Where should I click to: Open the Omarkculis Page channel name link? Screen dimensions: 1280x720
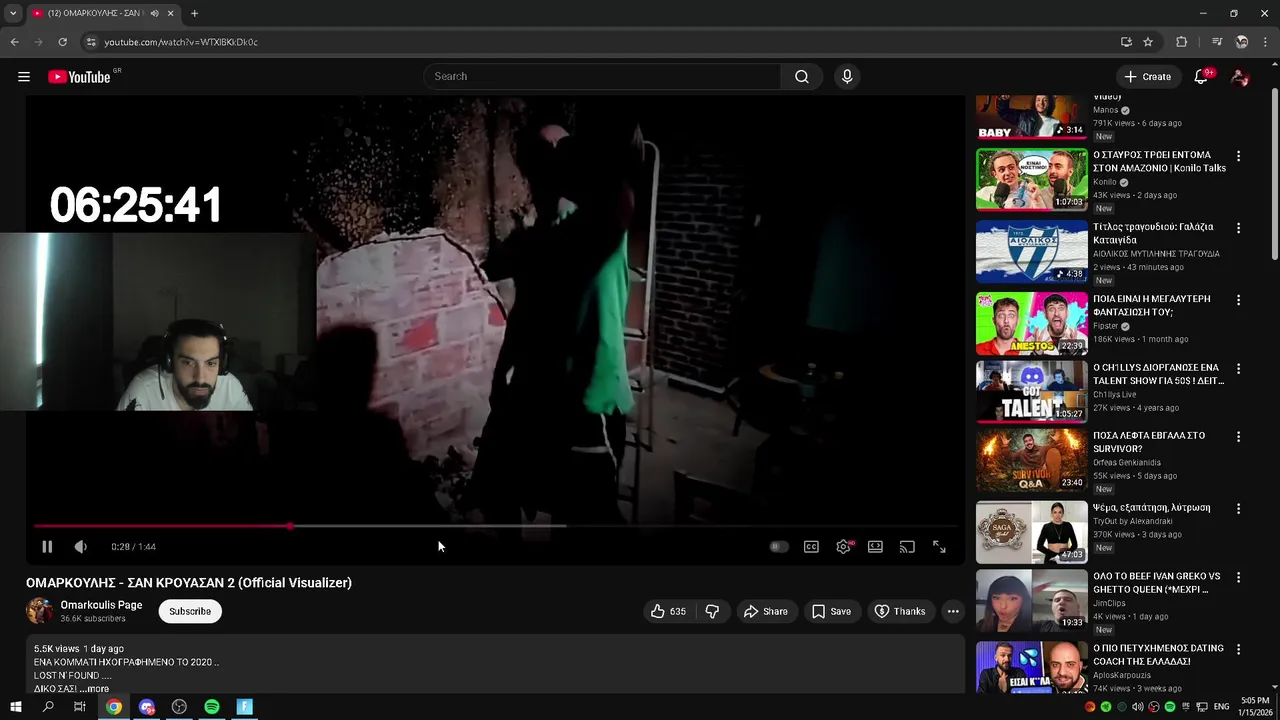click(101, 605)
